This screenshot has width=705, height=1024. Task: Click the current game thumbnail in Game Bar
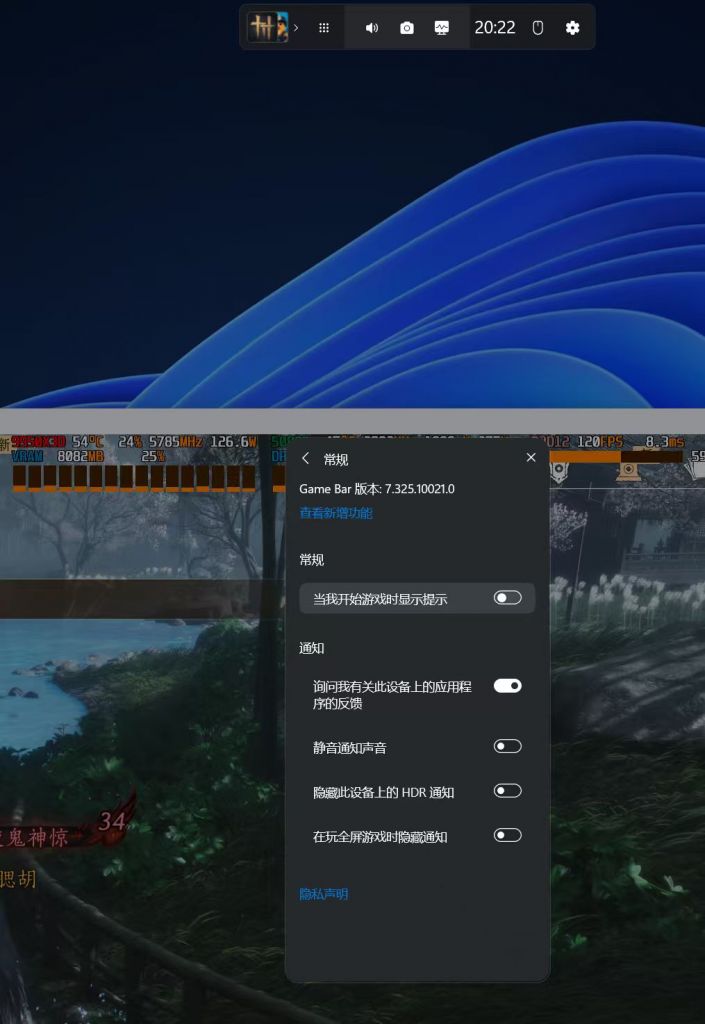[267, 27]
